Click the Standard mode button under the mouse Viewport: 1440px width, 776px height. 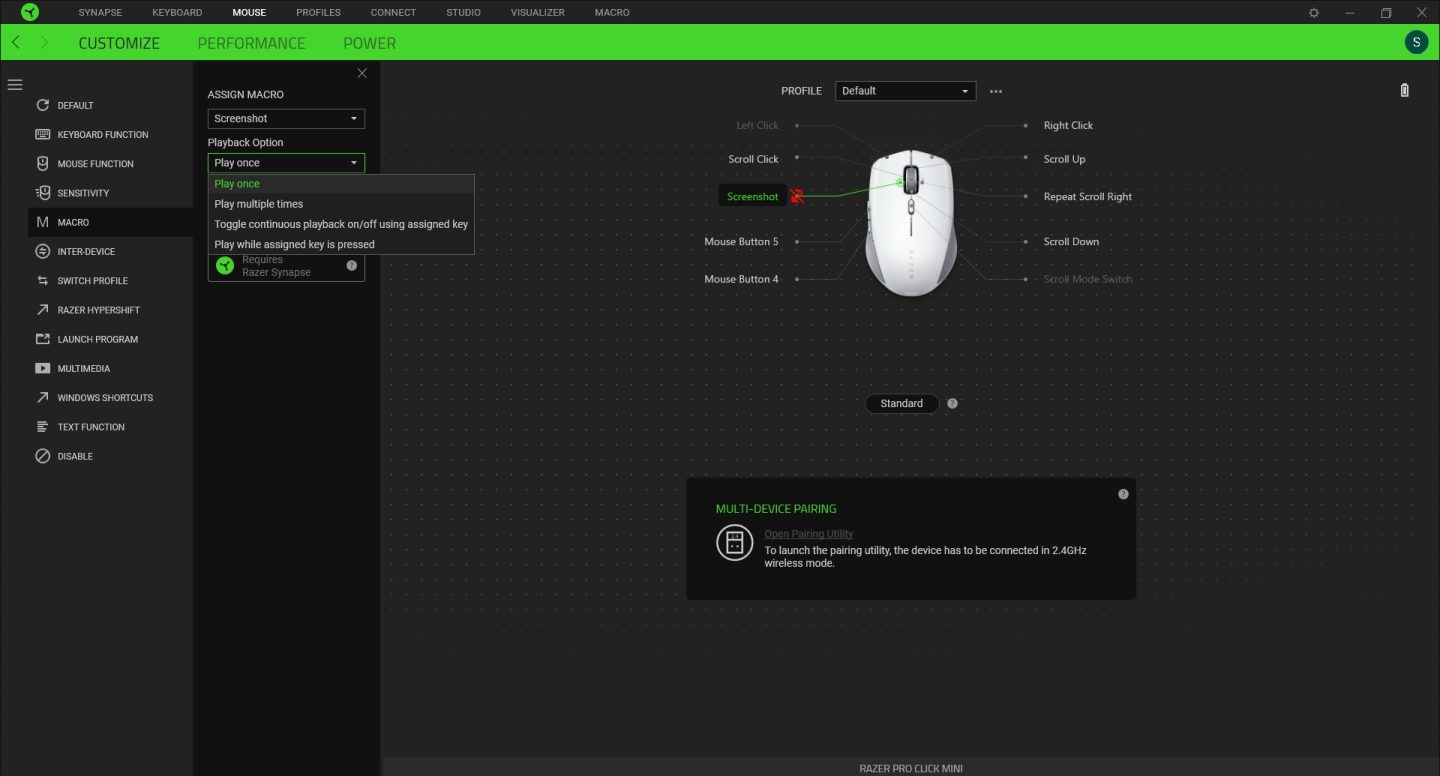[x=900, y=403]
